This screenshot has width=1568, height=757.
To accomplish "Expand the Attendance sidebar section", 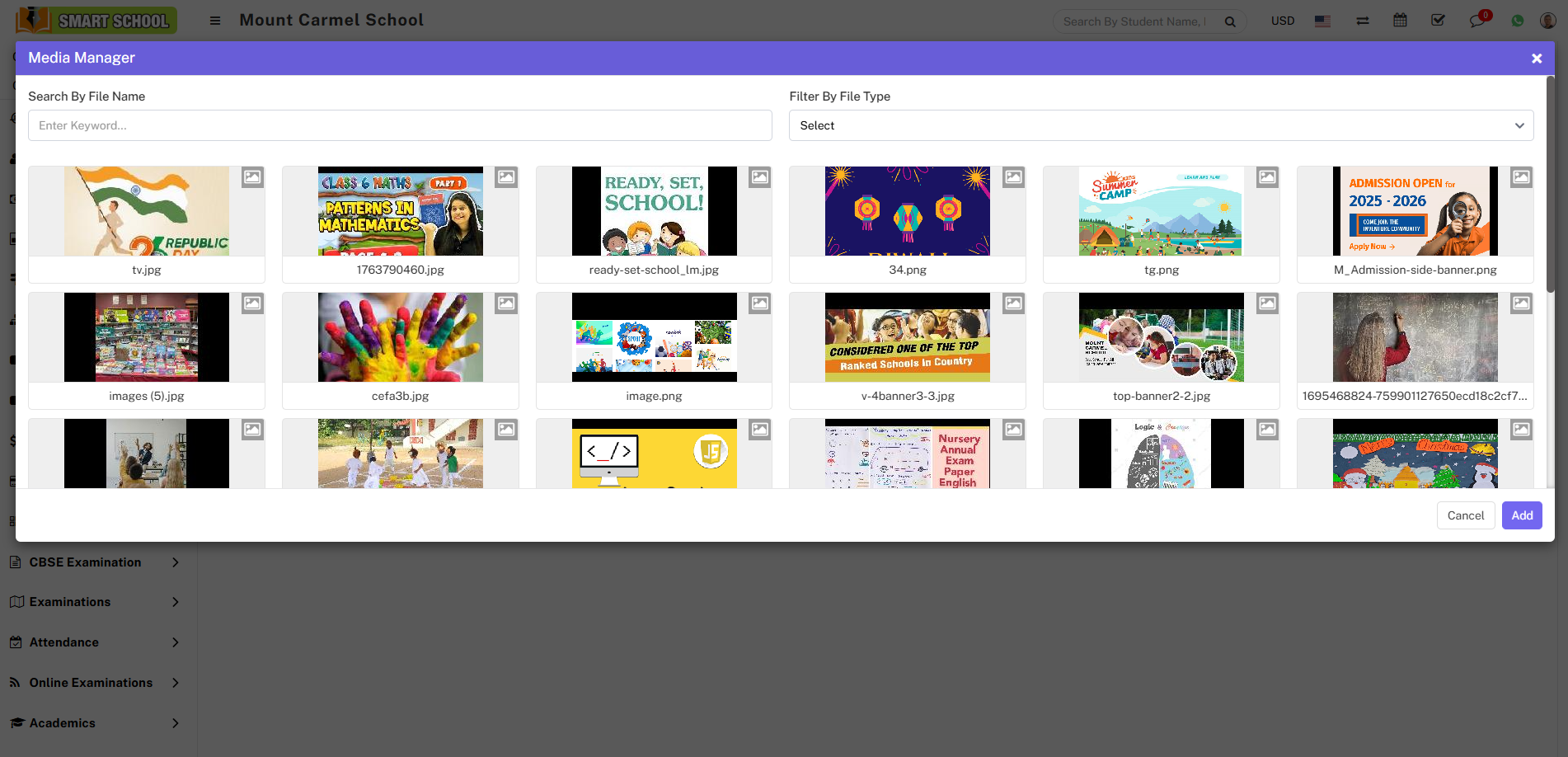I will (x=95, y=642).
